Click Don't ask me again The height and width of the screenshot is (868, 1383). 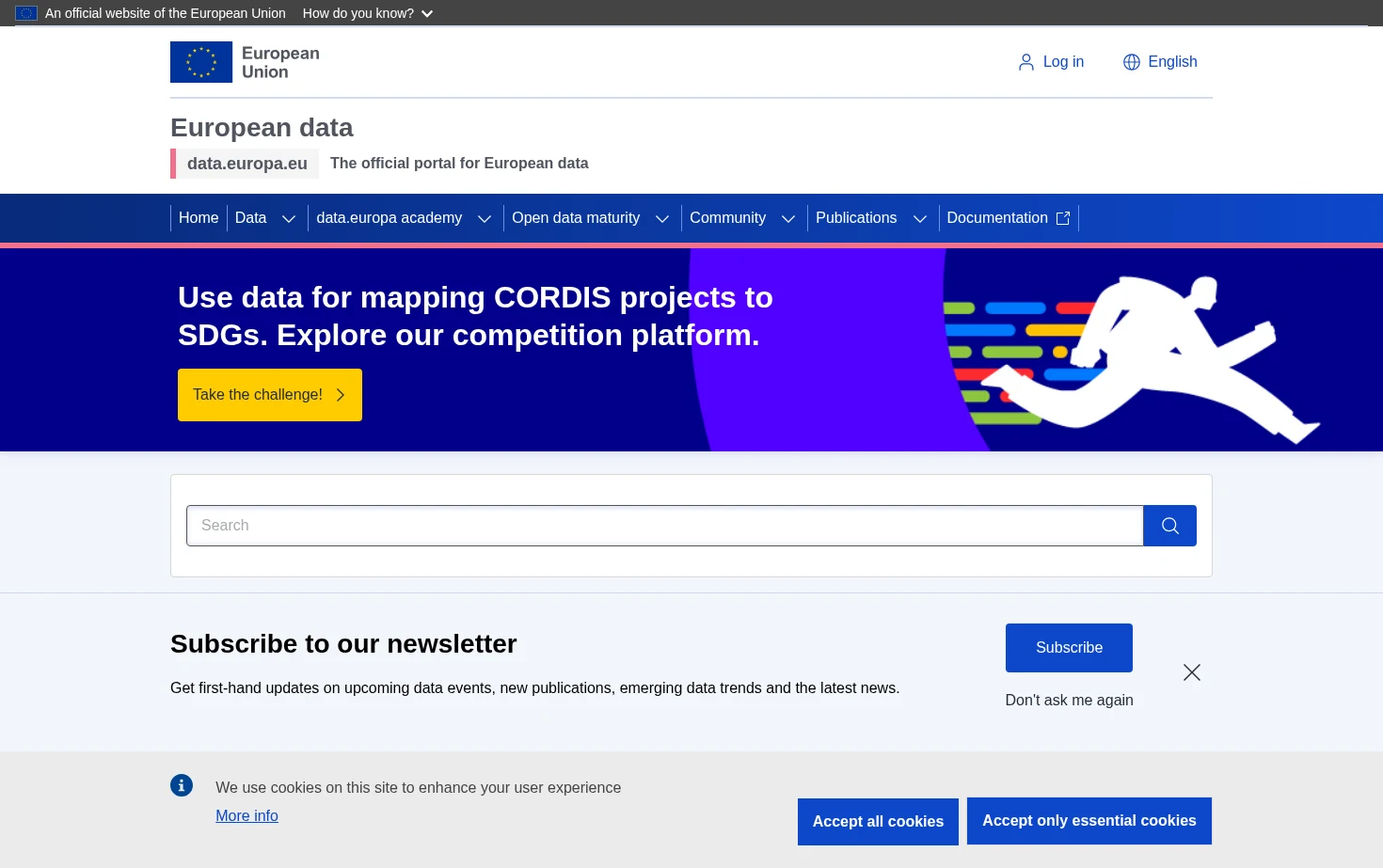click(1069, 701)
